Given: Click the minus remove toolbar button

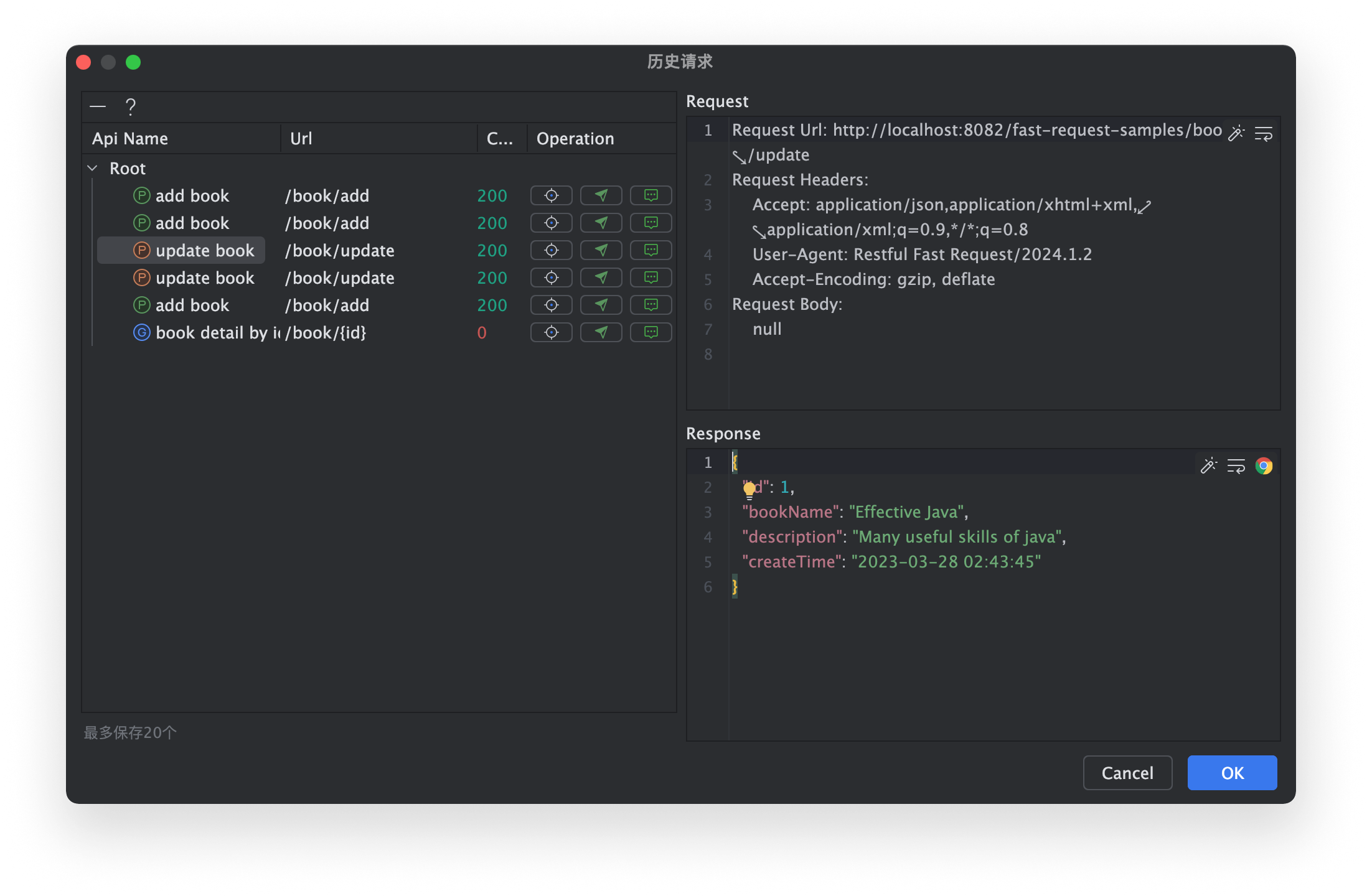Looking at the screenshot, I should point(98,107).
